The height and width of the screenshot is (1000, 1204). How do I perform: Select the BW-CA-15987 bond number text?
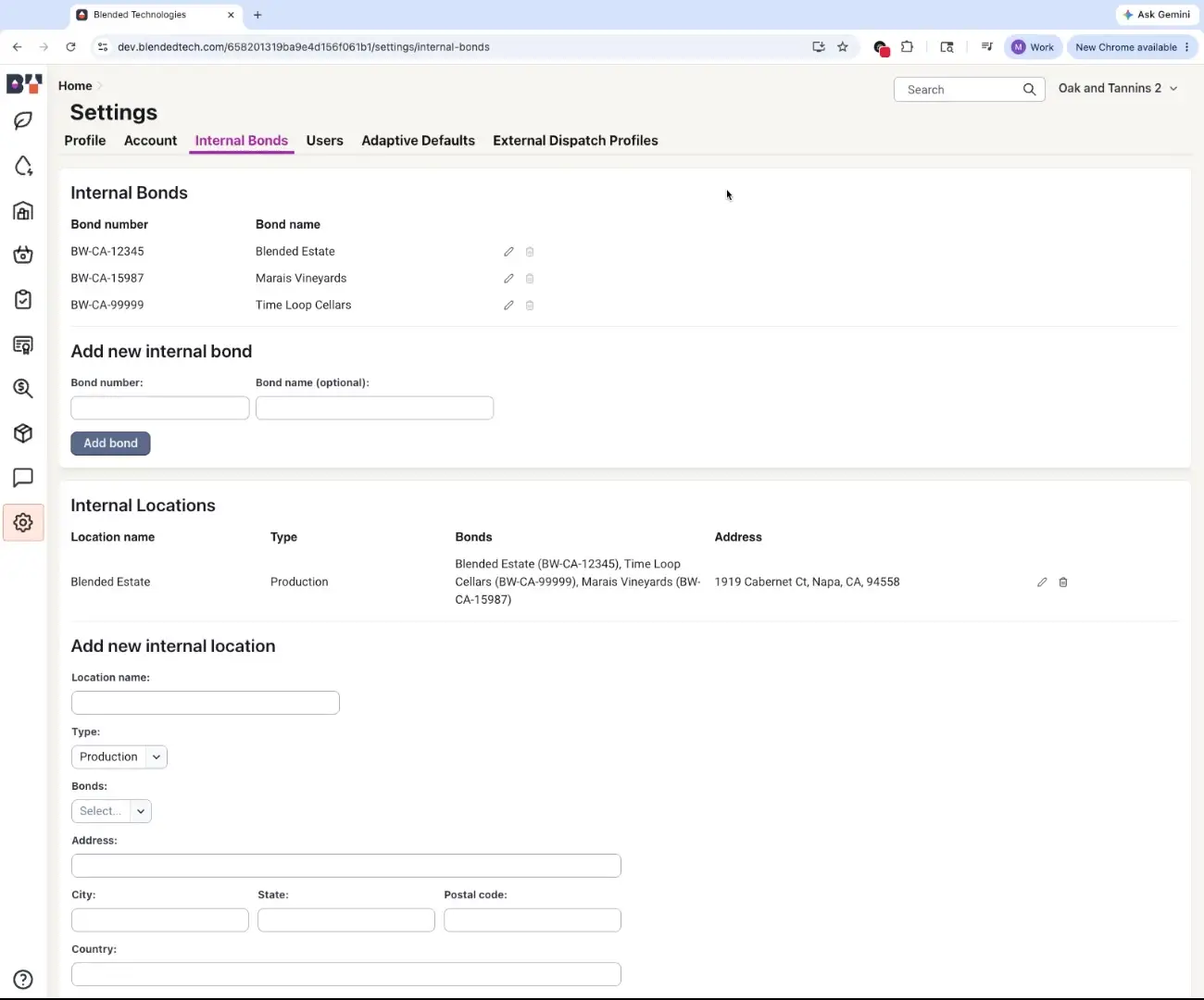pos(107,279)
